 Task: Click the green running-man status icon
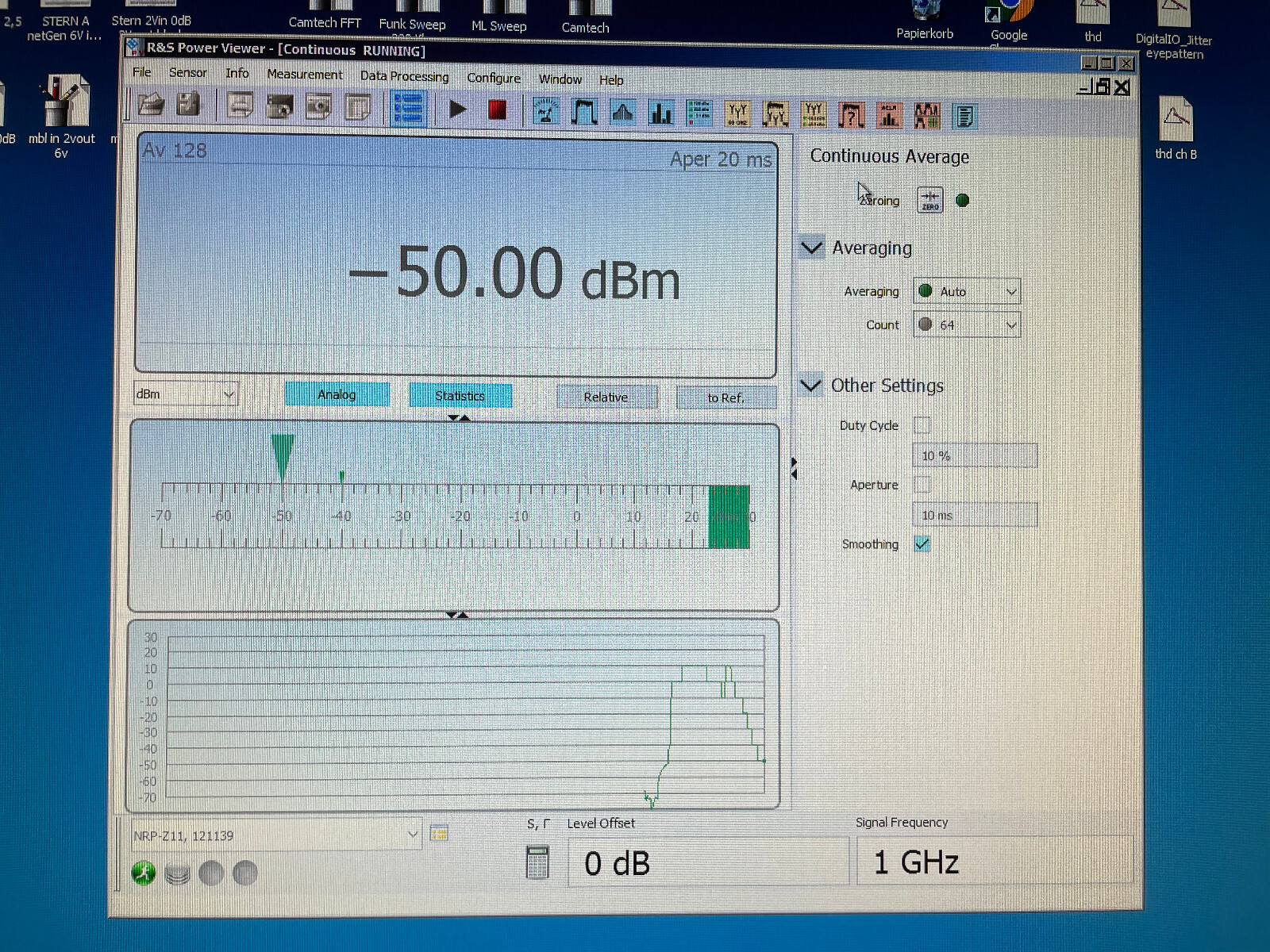tap(144, 873)
